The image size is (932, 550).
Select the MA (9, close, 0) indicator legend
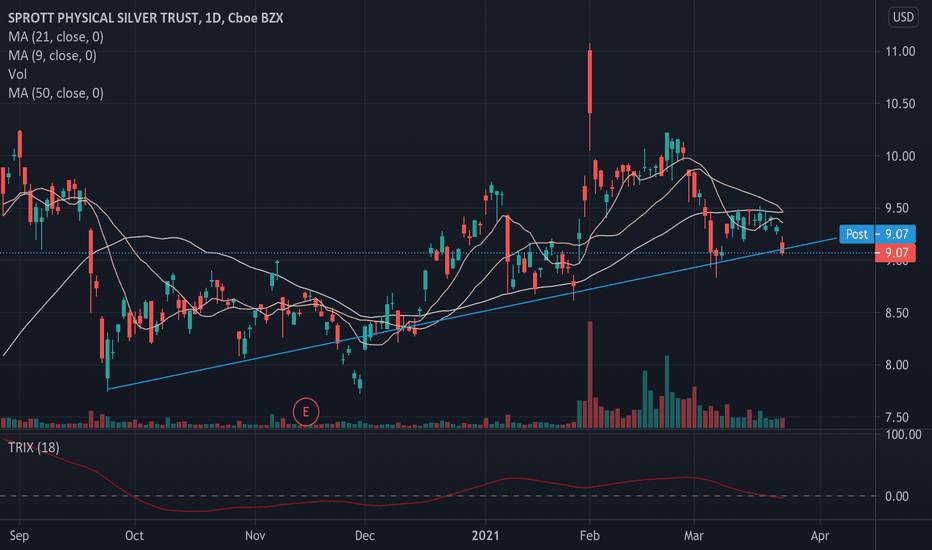[52, 55]
